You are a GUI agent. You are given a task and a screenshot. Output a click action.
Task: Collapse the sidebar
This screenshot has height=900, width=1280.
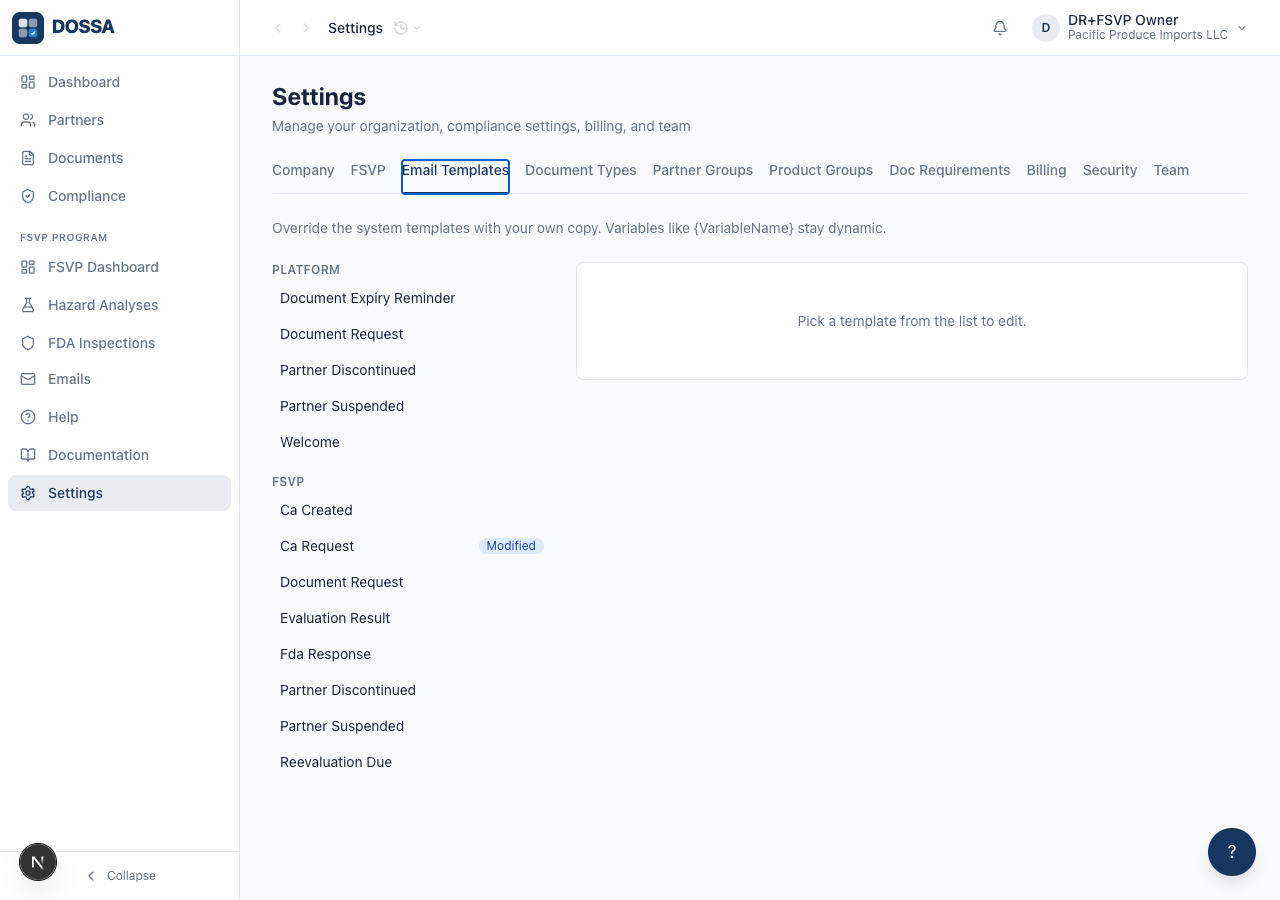click(x=120, y=876)
